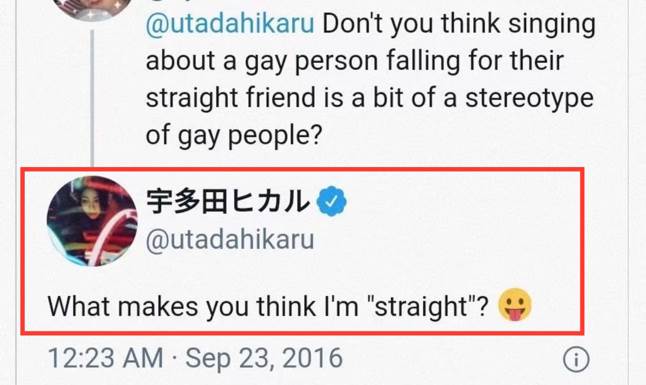The height and width of the screenshot is (385, 646).
Task: Click the info icon beside the timestamp
Action: [x=576, y=359]
